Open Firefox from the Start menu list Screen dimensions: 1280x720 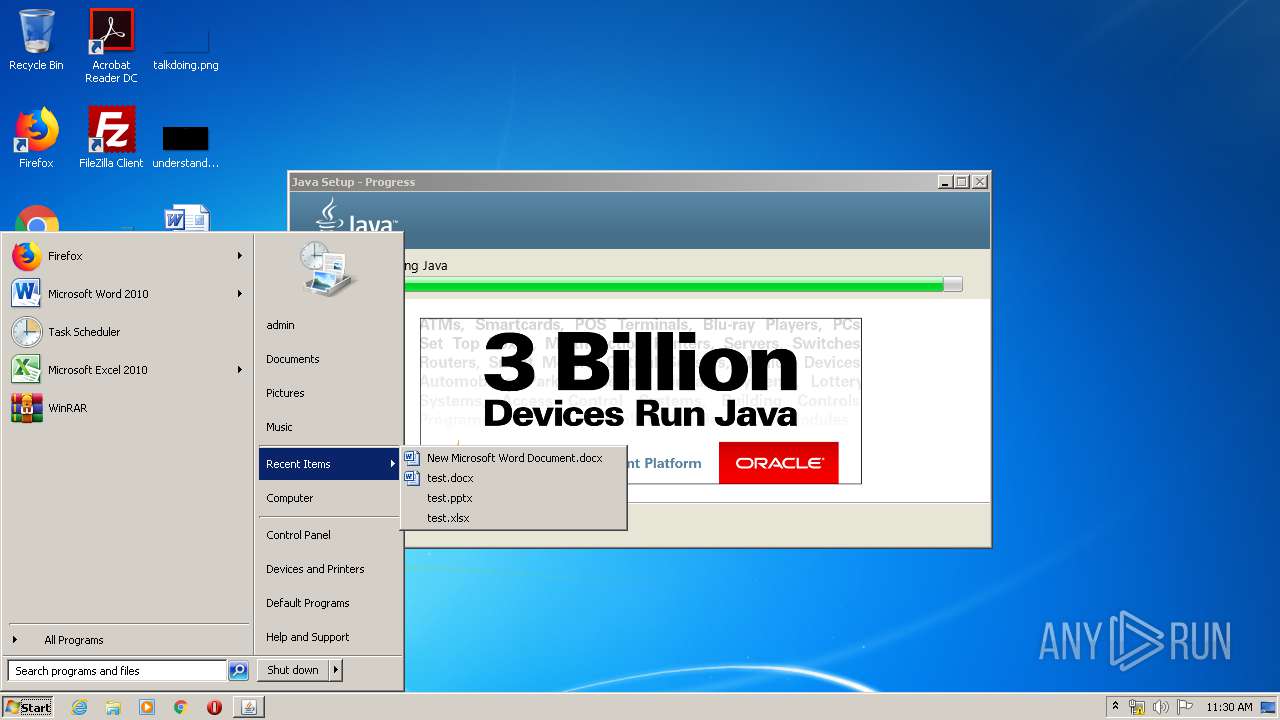tap(127, 256)
